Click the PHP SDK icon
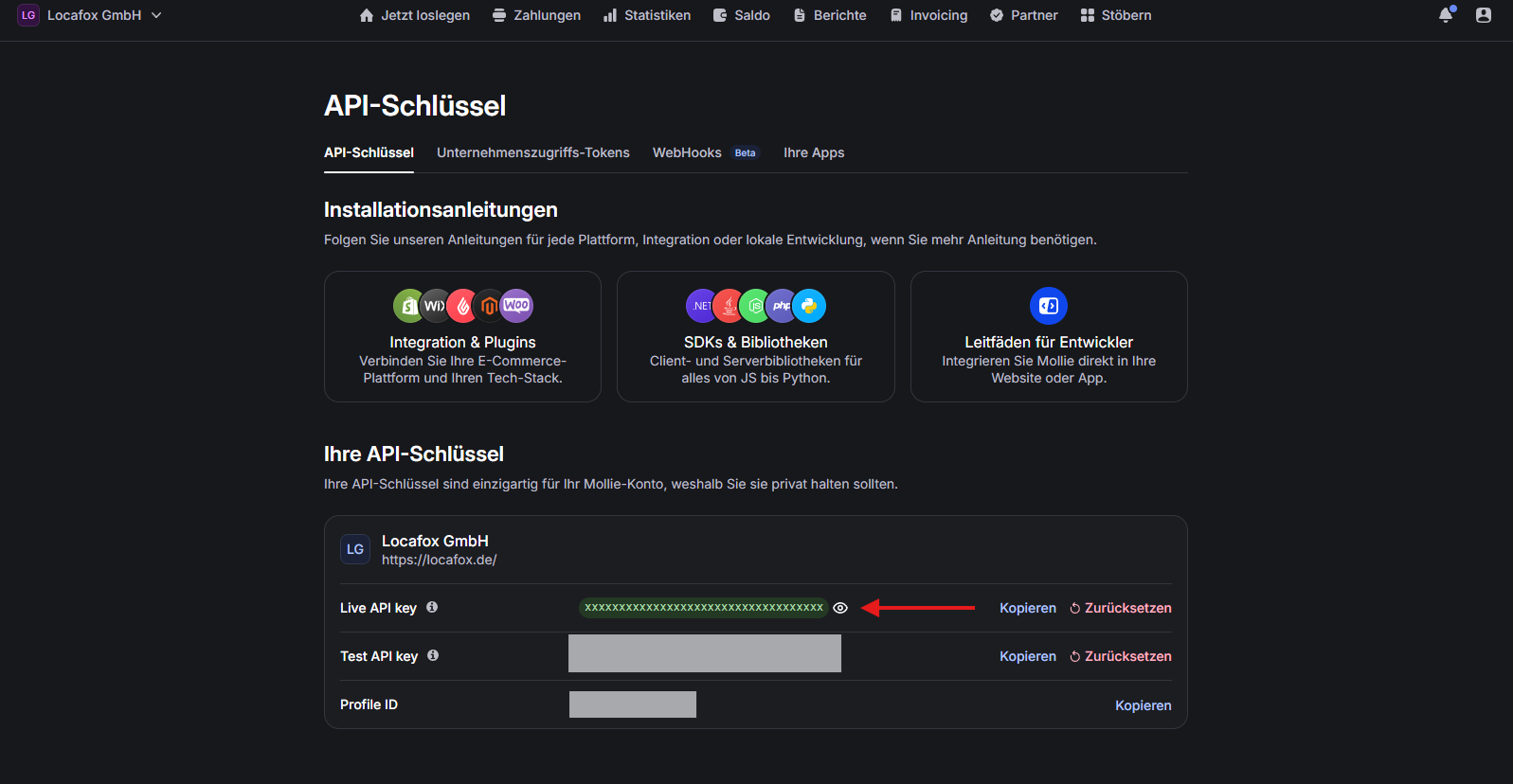Image resolution: width=1513 pixels, height=784 pixels. point(782,306)
